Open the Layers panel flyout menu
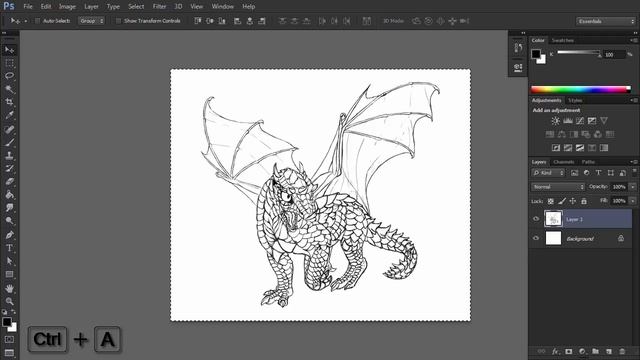This screenshot has height=360, width=640. click(x=633, y=162)
